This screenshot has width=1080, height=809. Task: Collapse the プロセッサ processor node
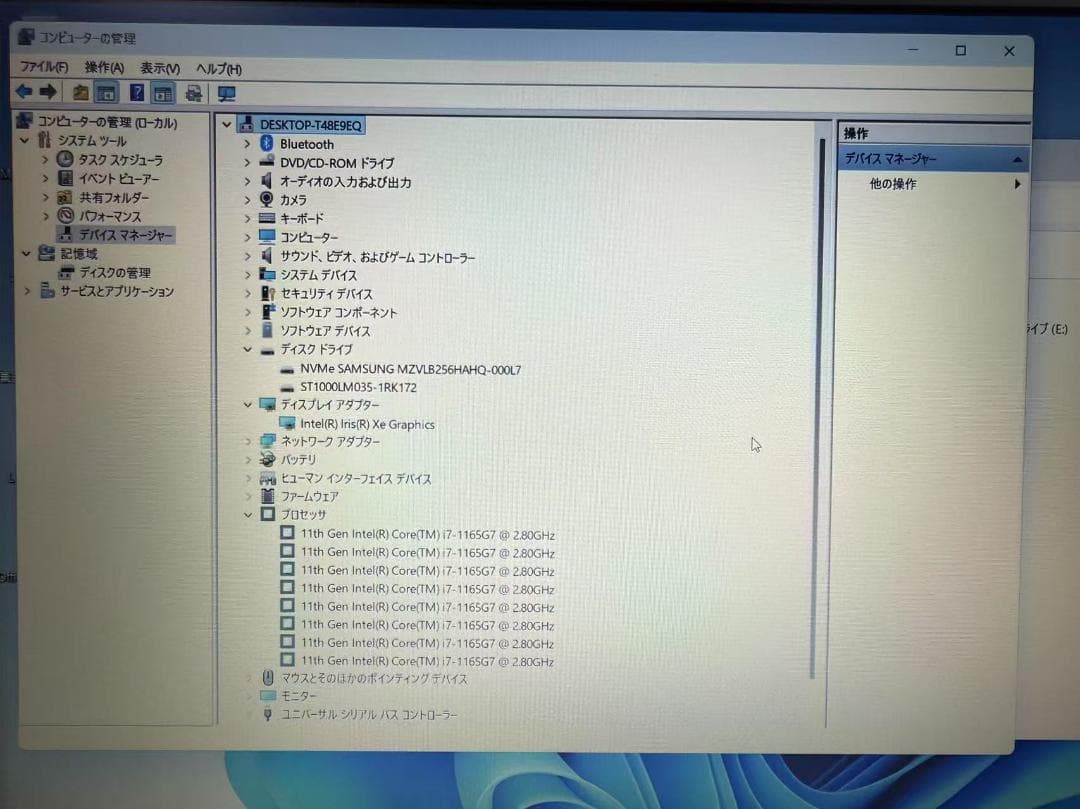pyautogui.click(x=248, y=515)
